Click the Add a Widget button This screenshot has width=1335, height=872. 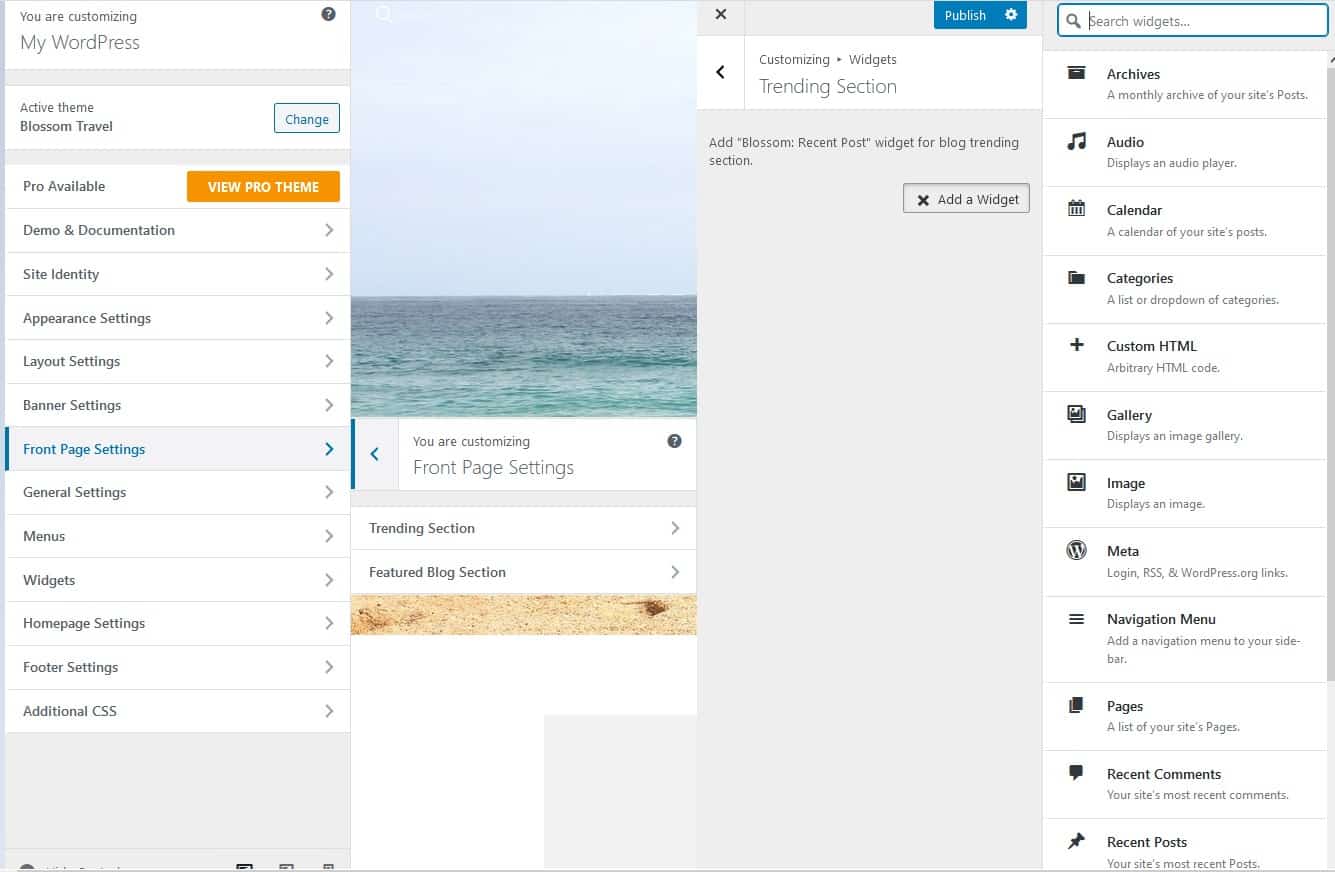pyautogui.click(x=966, y=199)
